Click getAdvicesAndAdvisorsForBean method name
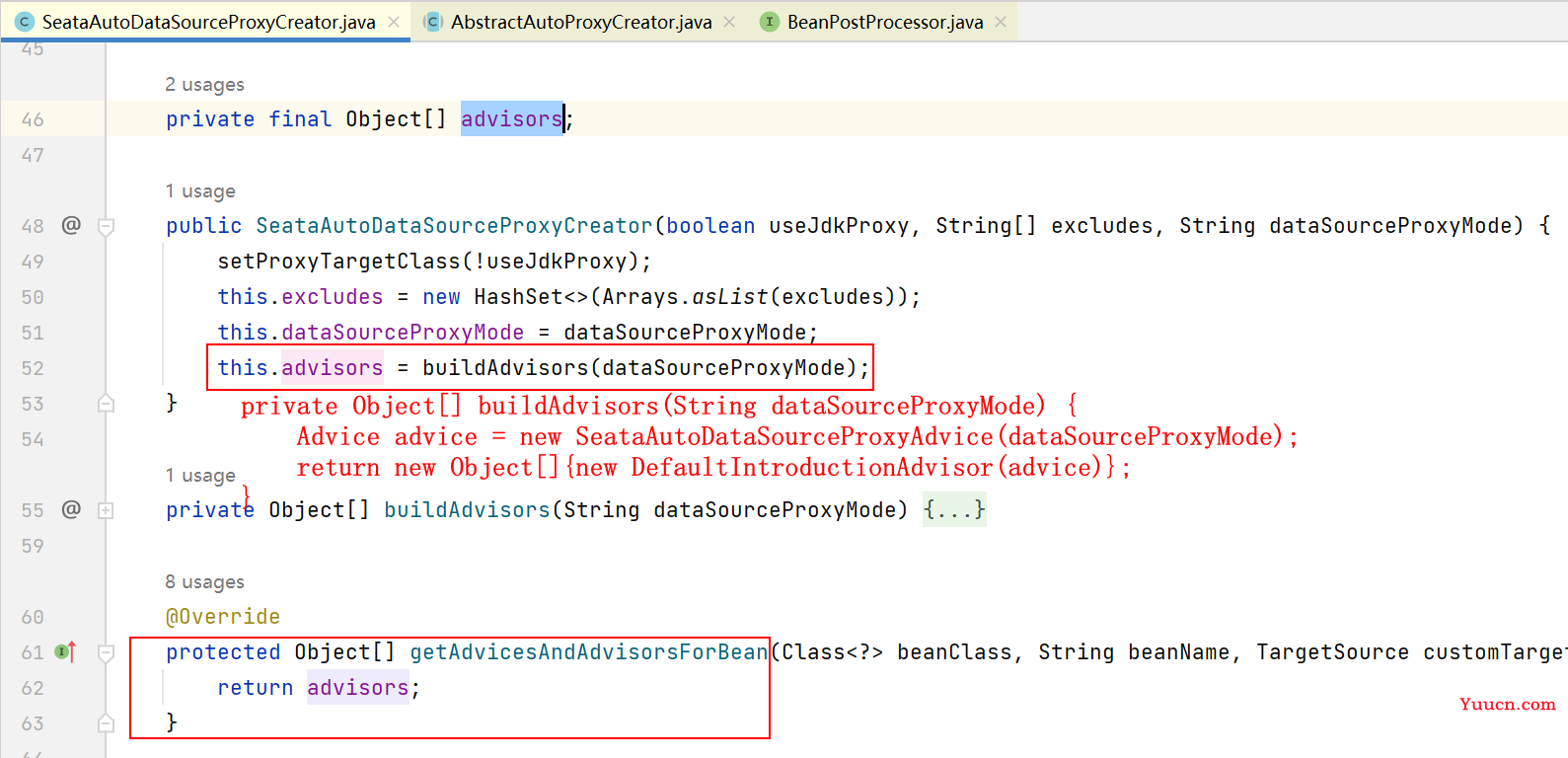 click(589, 652)
